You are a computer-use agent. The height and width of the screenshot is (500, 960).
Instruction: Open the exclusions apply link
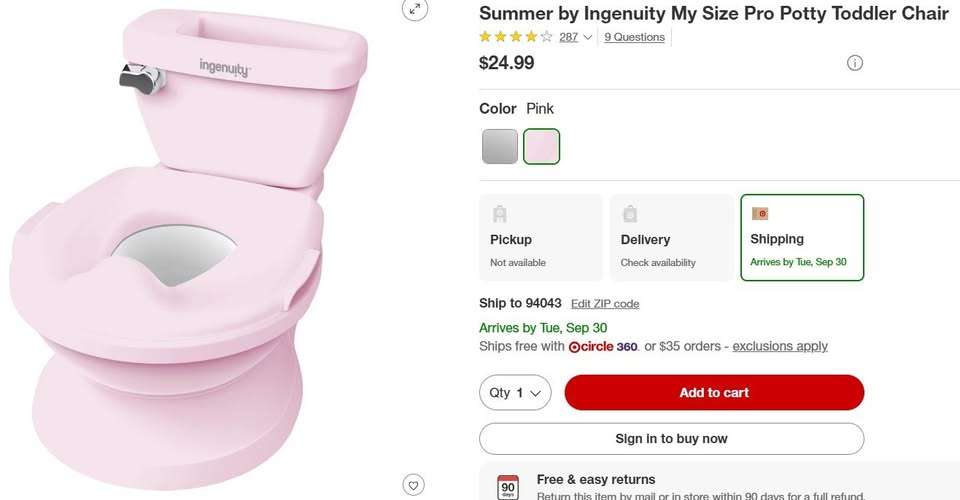[x=780, y=347]
